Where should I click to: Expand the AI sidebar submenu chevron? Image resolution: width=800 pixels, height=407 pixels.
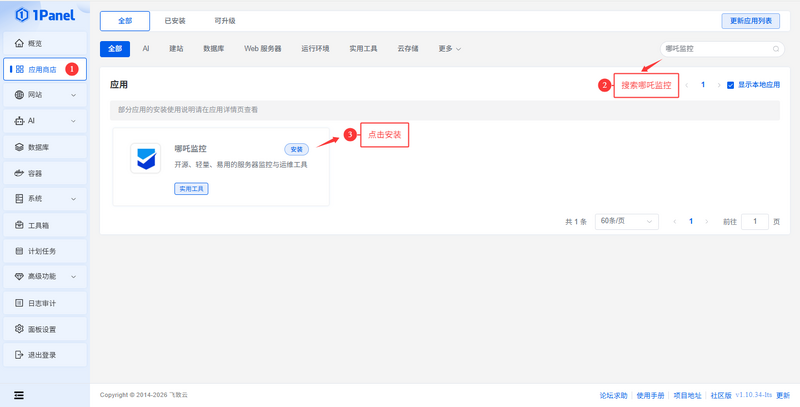click(73, 121)
